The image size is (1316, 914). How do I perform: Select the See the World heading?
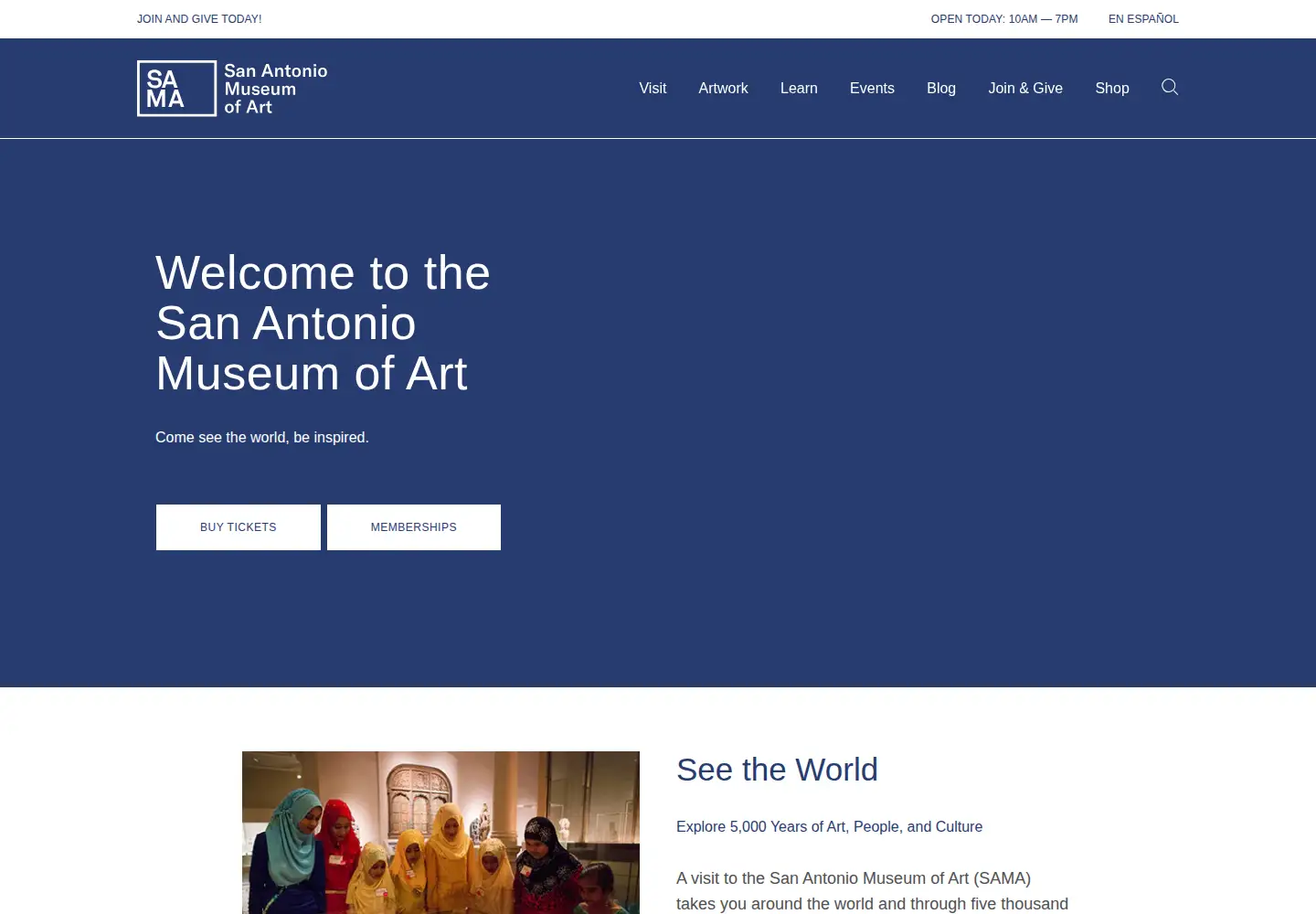point(777,770)
